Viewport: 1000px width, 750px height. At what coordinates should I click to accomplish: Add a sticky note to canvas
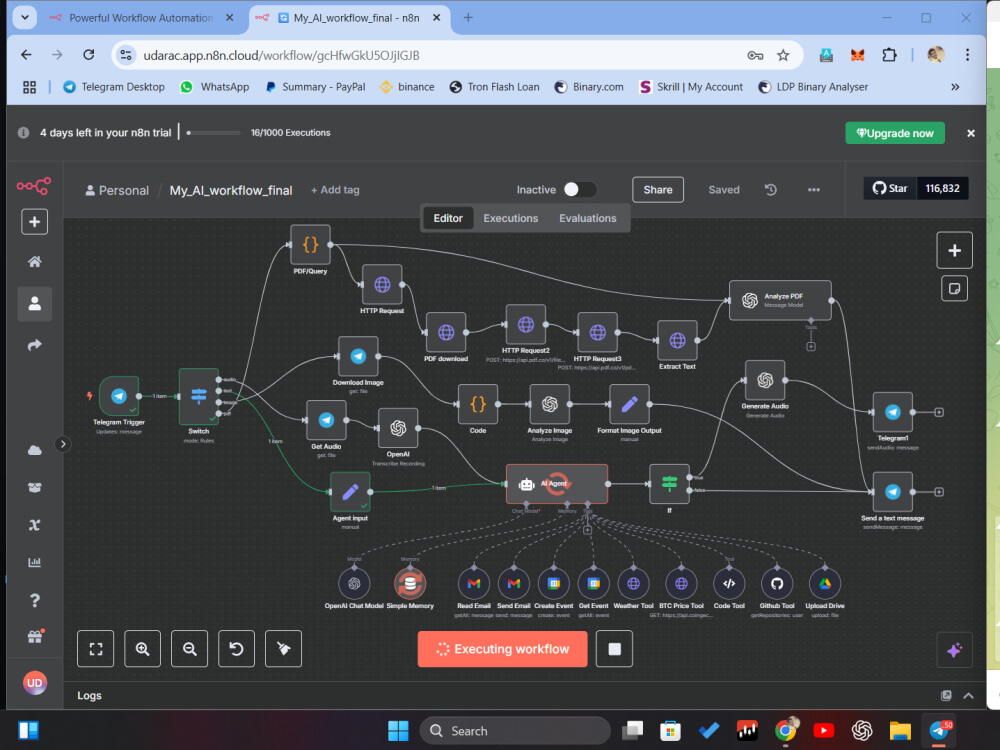(x=954, y=289)
